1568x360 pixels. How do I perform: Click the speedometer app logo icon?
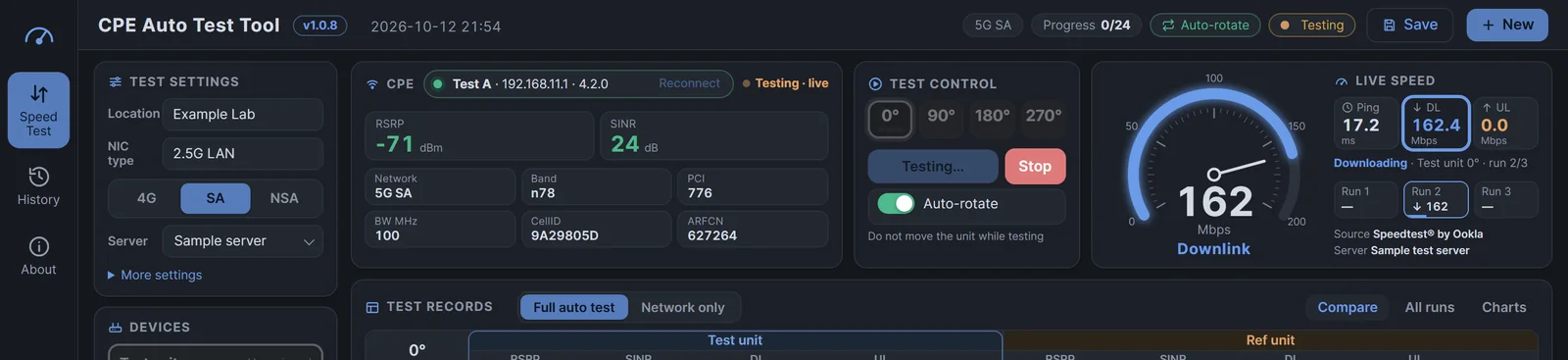pos(38,36)
